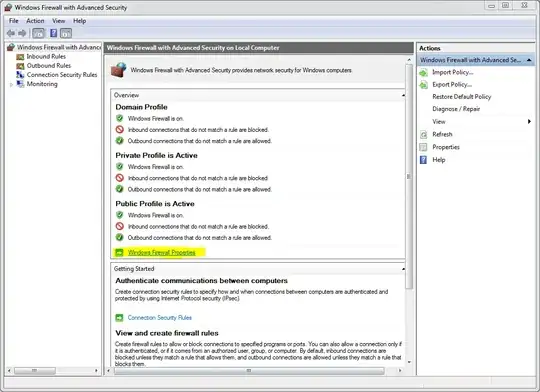Click Domain Profile red inbound blocked icon
Screen dimensions: 540x392
tap(120, 130)
